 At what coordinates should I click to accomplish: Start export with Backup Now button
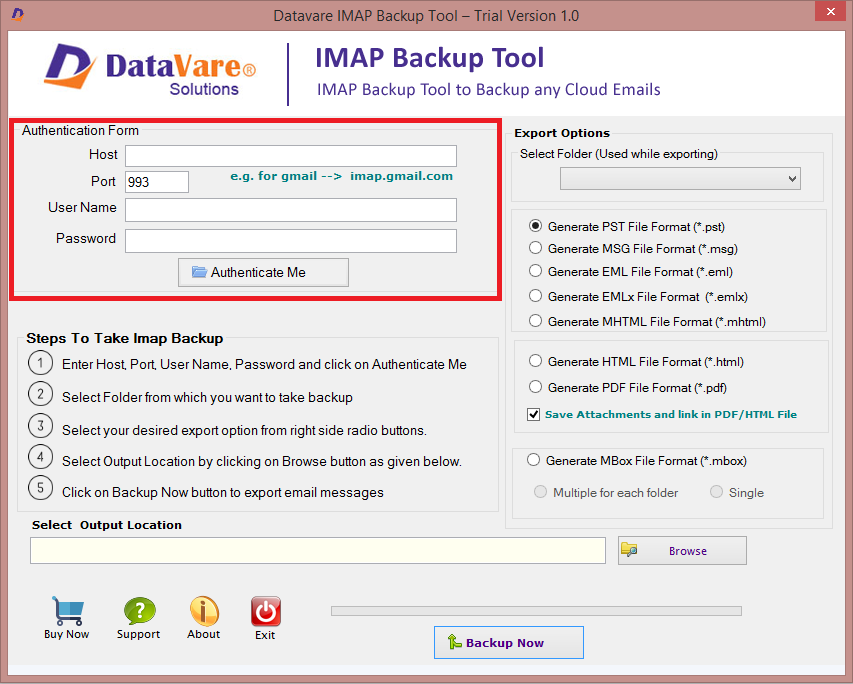point(509,643)
